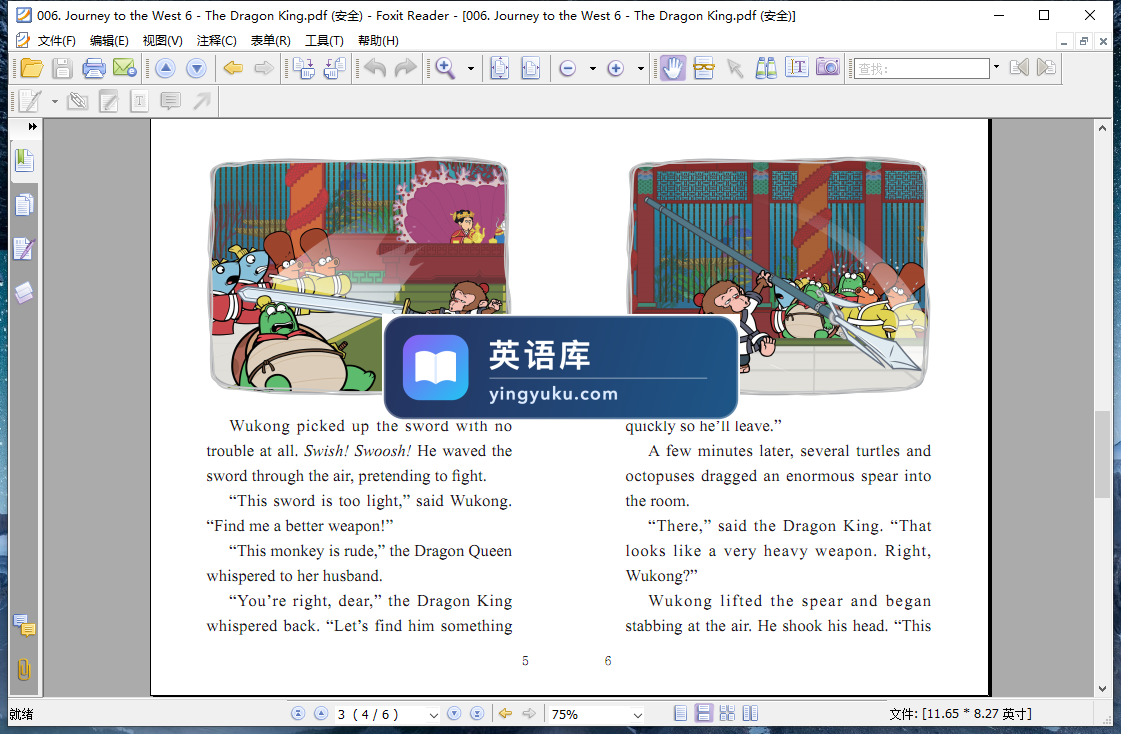The height and width of the screenshot is (734, 1121).
Task: Open the 文件(F) menu
Action: pos(56,41)
